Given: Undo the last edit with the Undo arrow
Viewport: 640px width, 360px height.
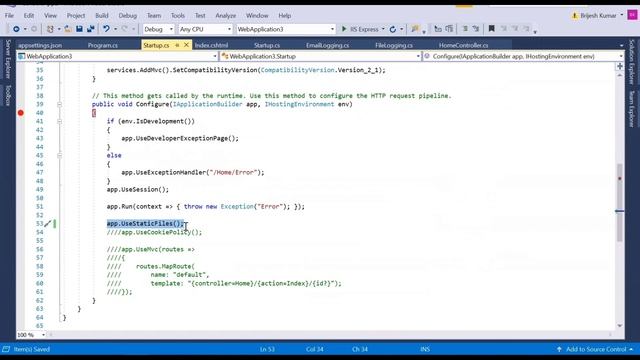Looking at the screenshot, I should pyautogui.click(x=106, y=29).
